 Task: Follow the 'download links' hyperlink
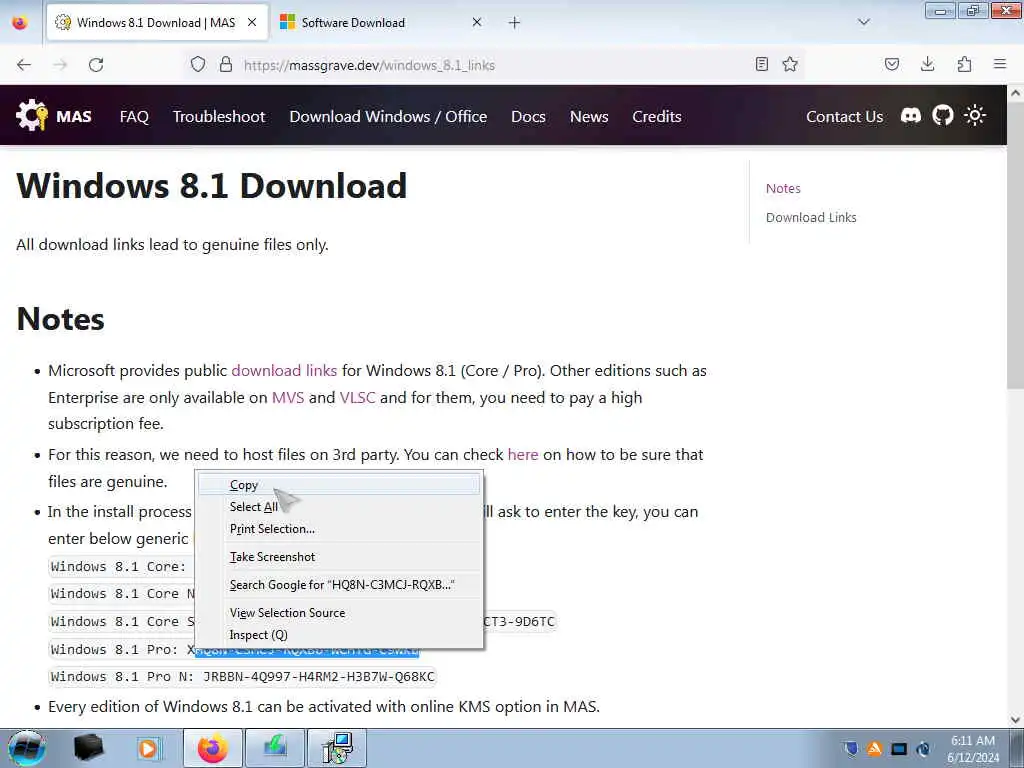tap(284, 370)
